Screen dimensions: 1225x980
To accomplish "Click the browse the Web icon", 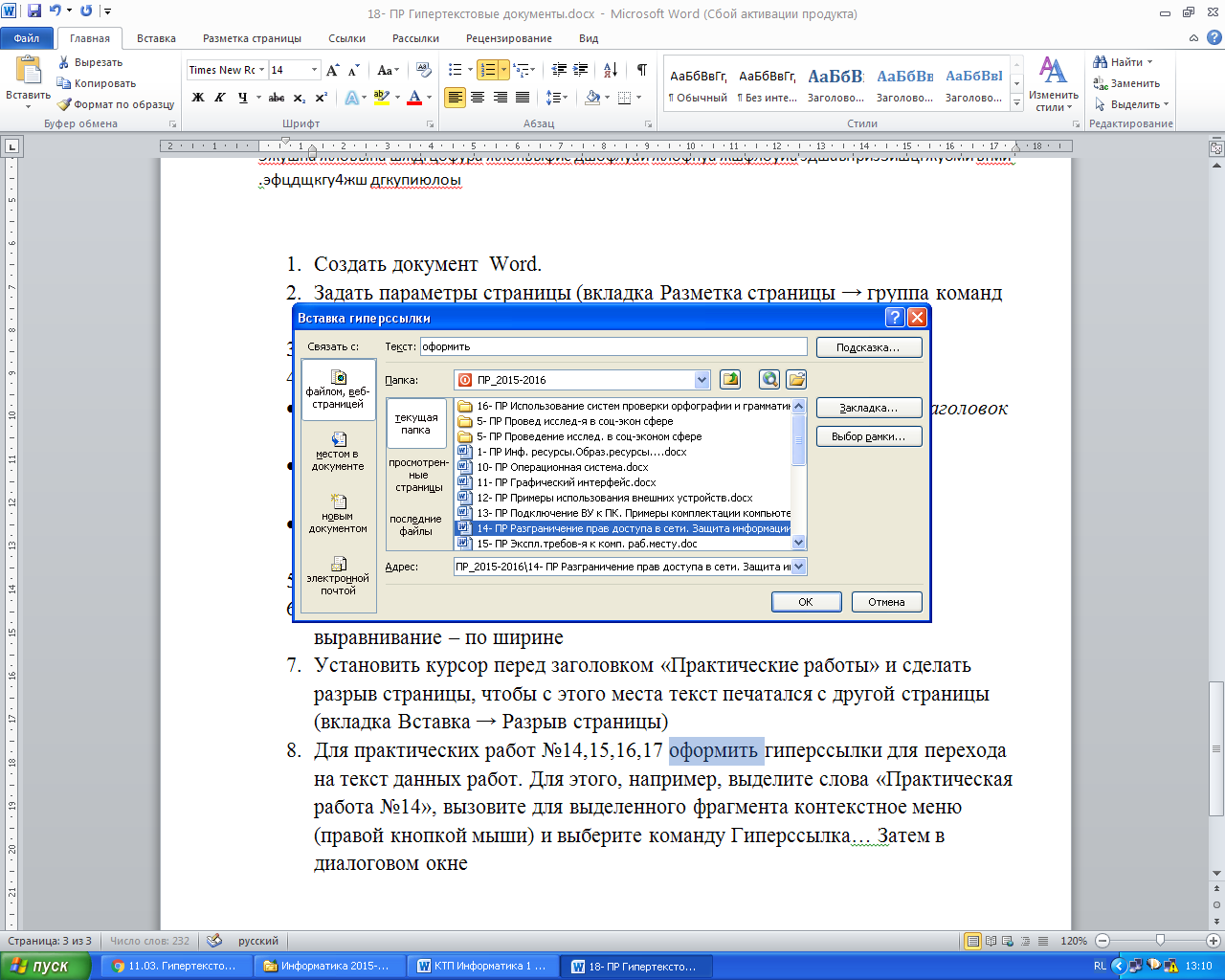I will pyautogui.click(x=769, y=380).
